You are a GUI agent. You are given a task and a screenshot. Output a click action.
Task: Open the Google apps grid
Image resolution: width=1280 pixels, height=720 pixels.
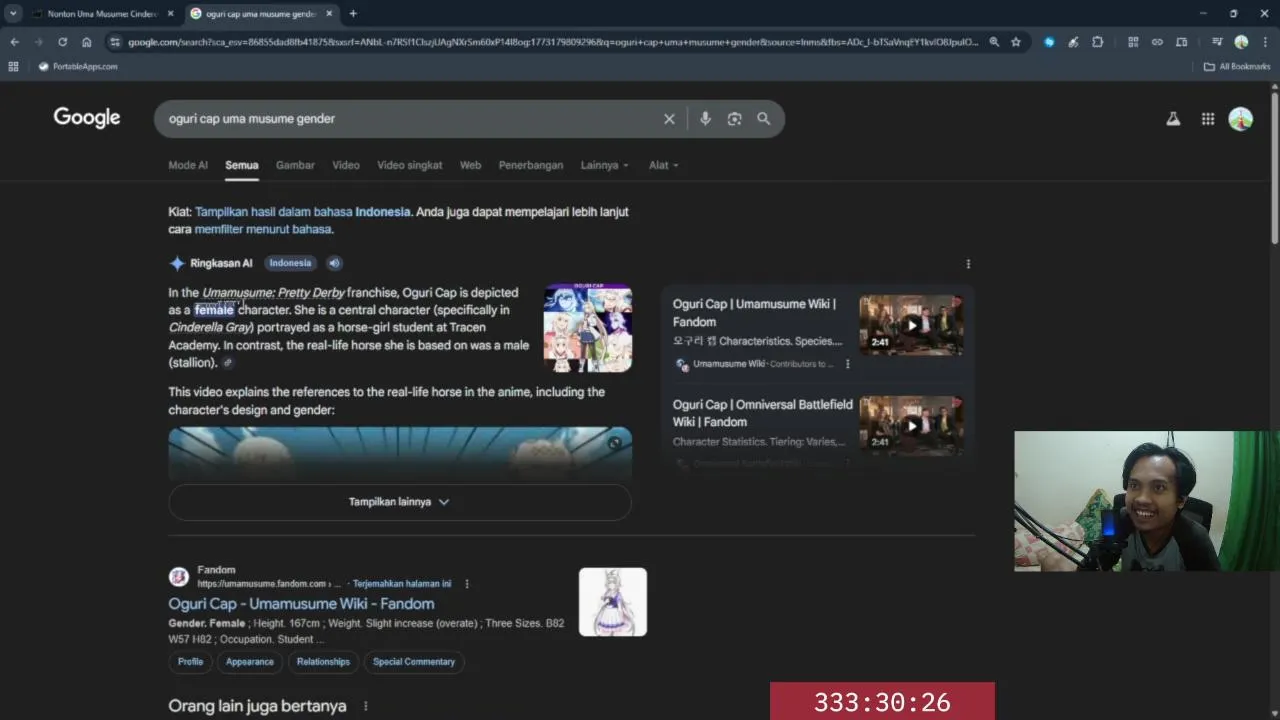pos(1208,119)
